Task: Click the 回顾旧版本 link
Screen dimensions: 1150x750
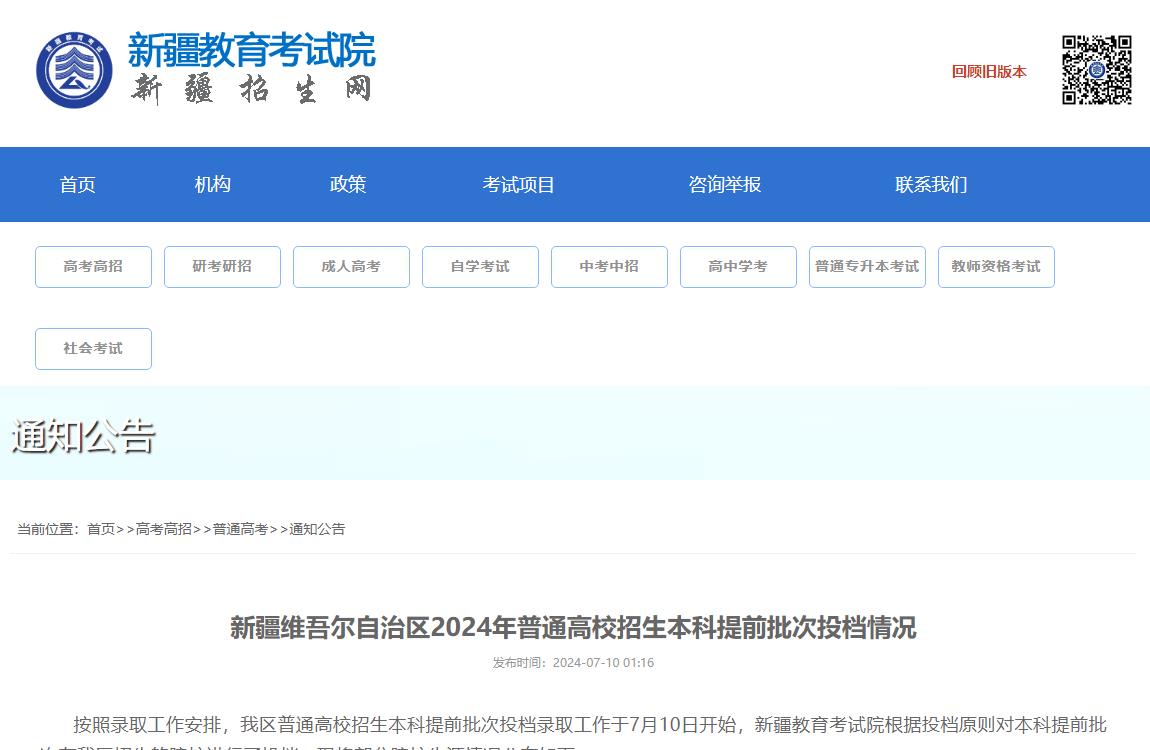Action: coord(987,71)
